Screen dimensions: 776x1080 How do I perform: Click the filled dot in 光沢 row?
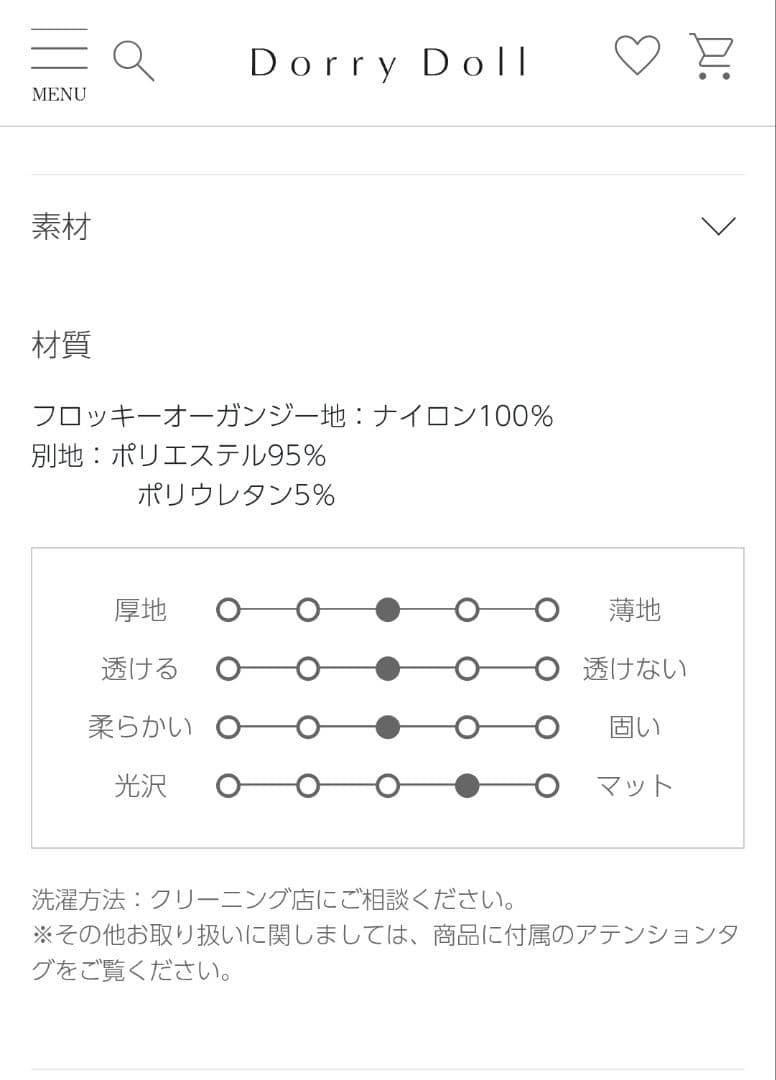pyautogui.click(x=467, y=787)
